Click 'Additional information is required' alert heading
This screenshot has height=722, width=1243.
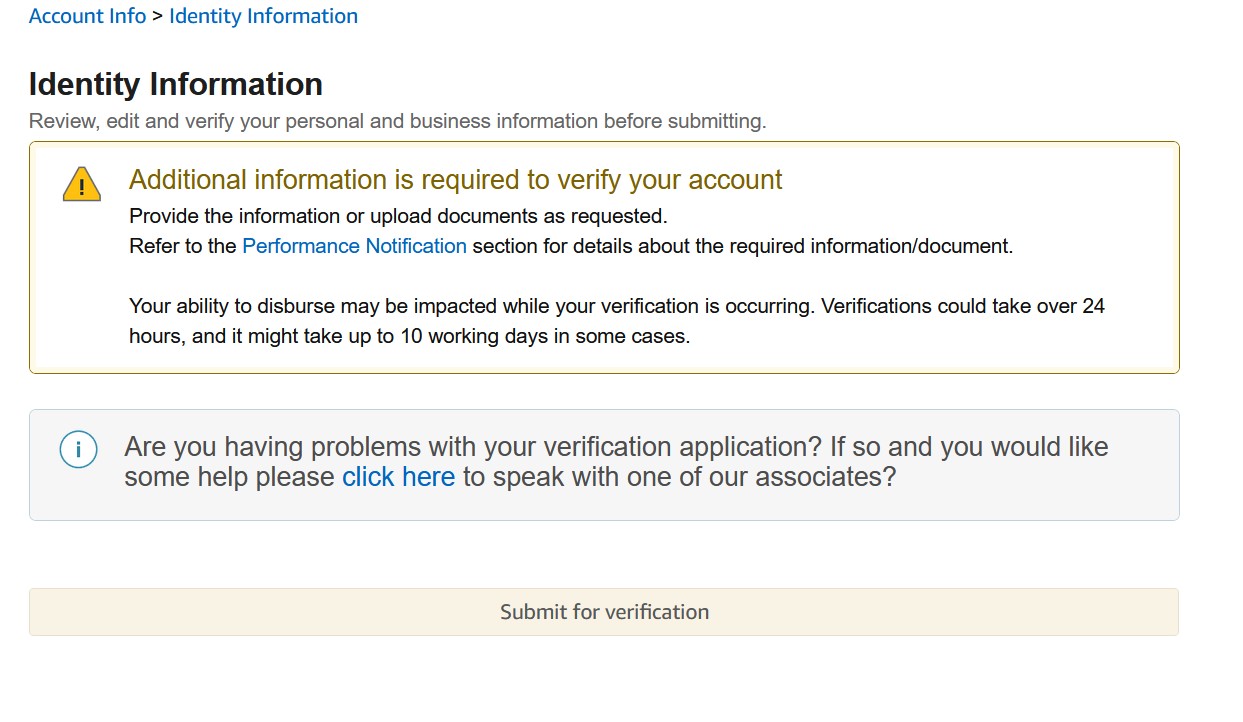(x=456, y=180)
